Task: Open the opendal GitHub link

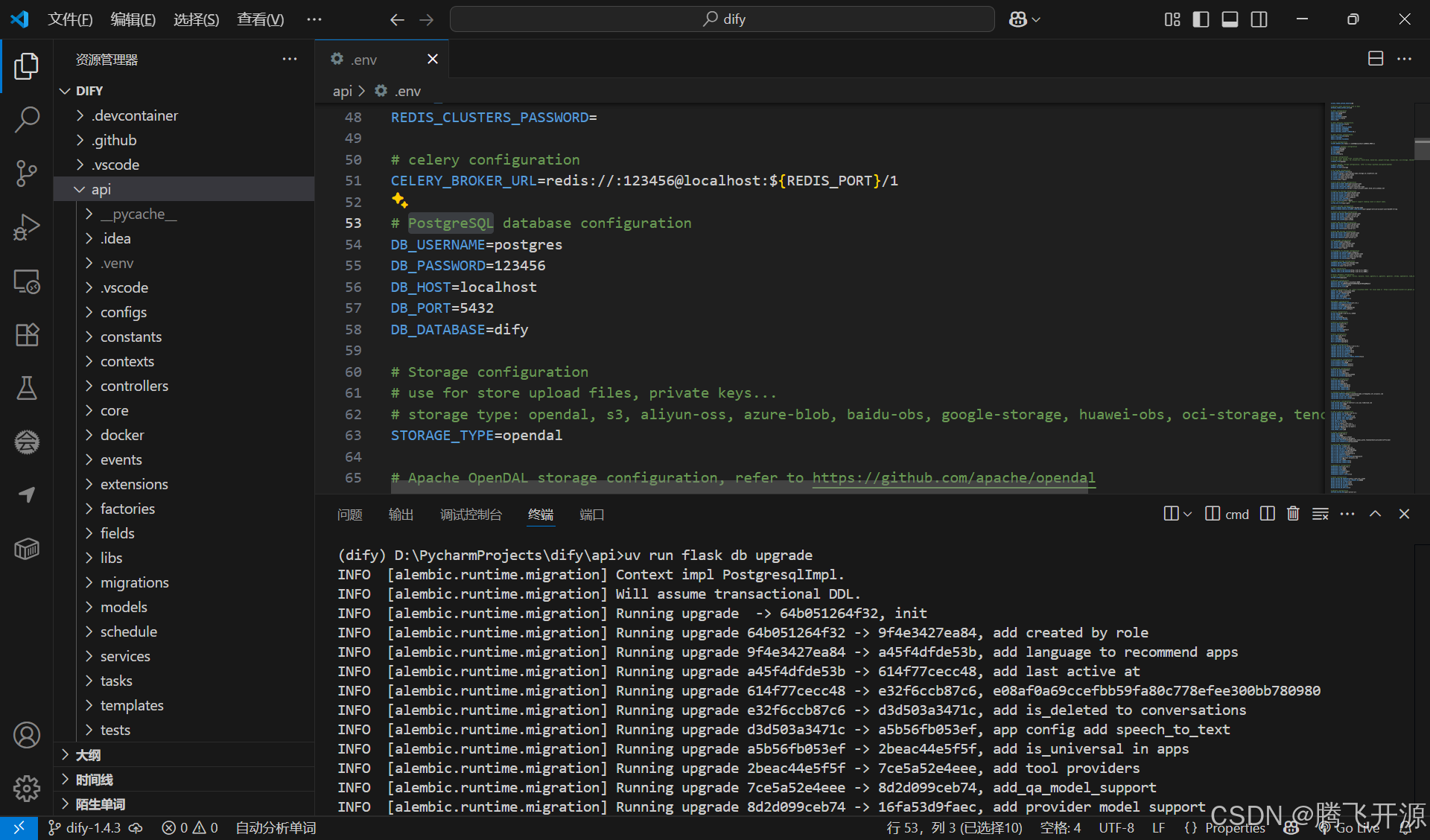Action: 953,477
